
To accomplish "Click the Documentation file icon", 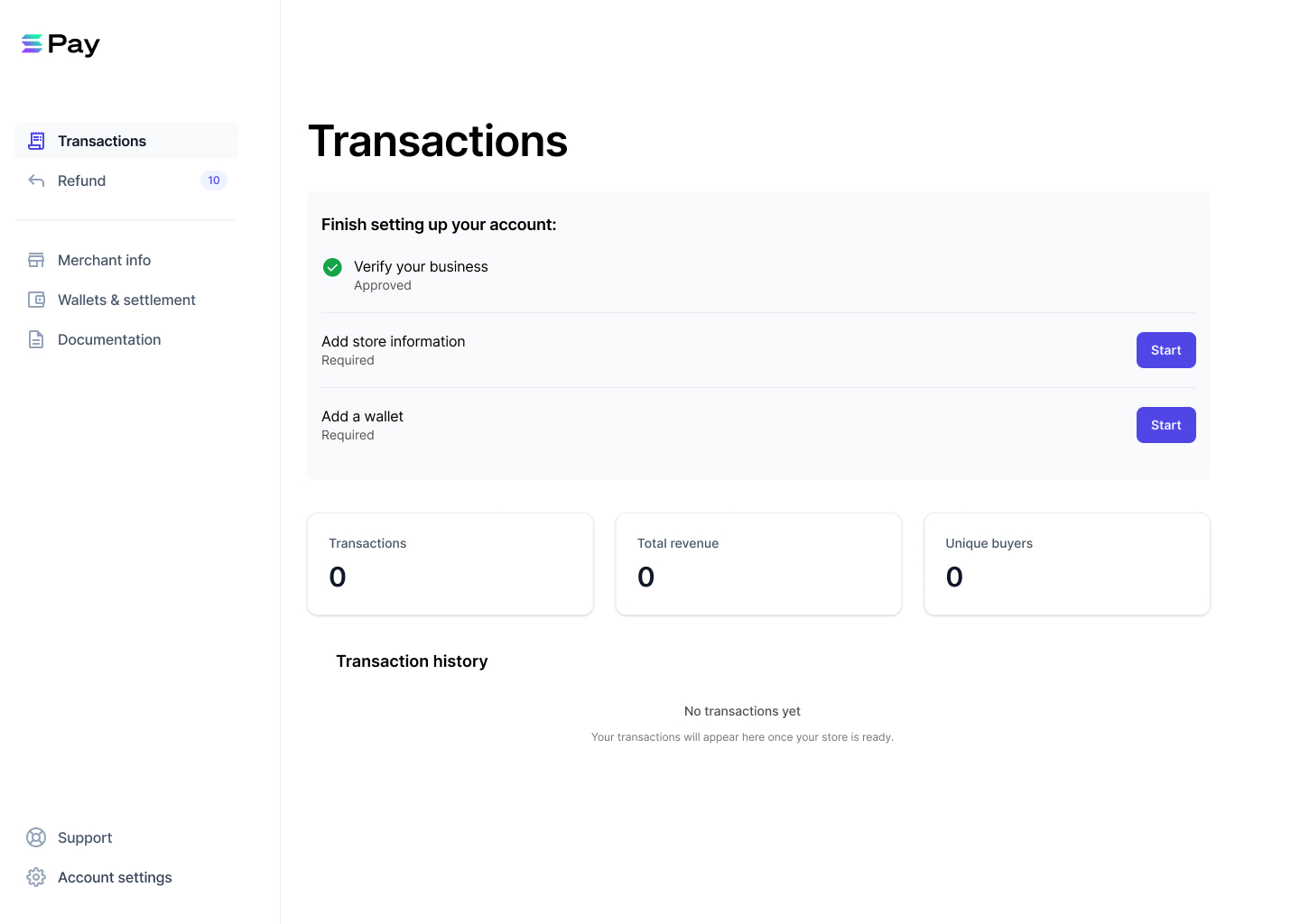I will [x=36, y=339].
